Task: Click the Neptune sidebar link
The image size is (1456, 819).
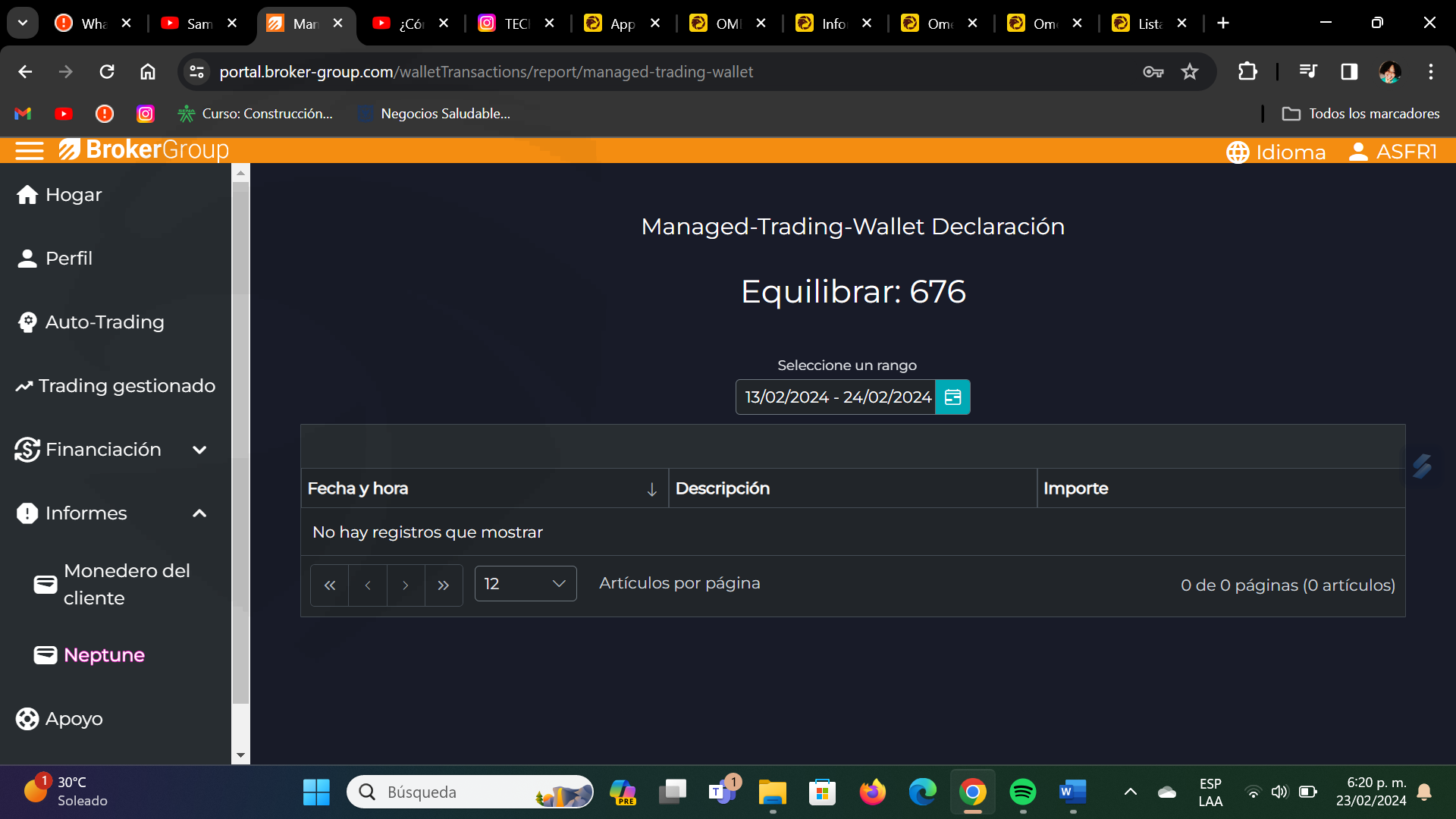Action: click(x=104, y=654)
